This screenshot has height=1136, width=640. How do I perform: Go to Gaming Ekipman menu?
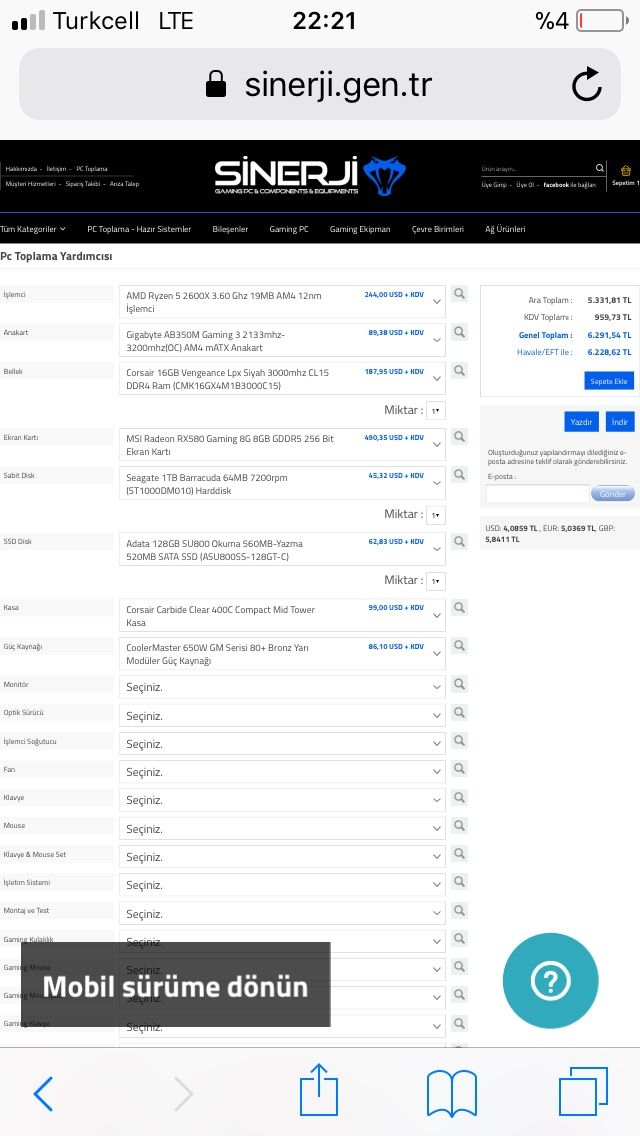click(x=360, y=229)
